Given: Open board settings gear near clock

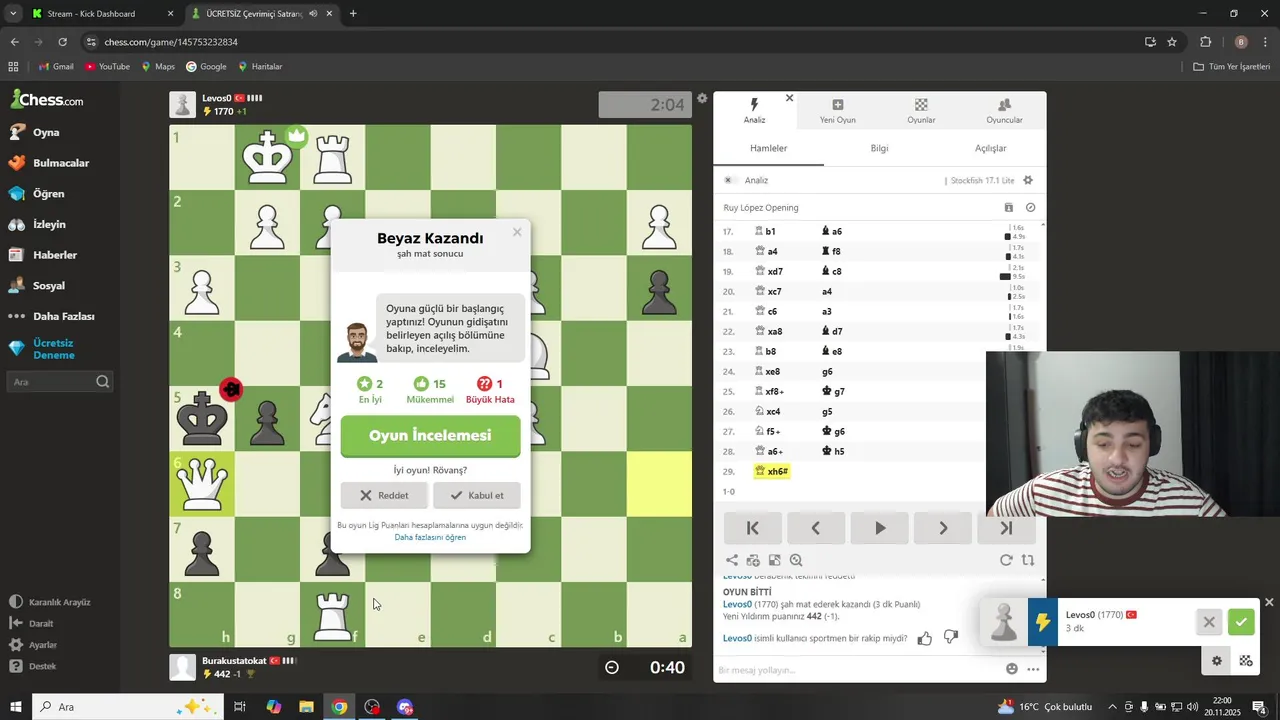Looking at the screenshot, I should [x=702, y=98].
